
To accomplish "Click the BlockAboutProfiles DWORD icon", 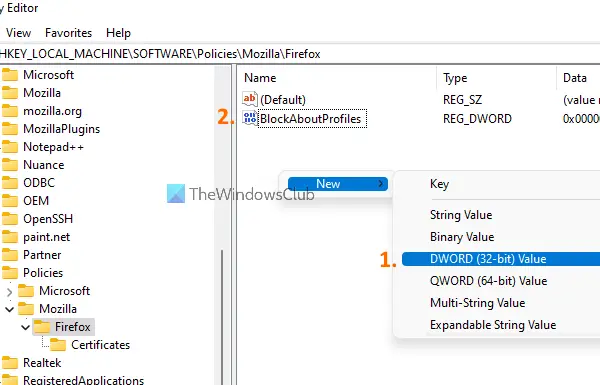I will pyautogui.click(x=250, y=118).
